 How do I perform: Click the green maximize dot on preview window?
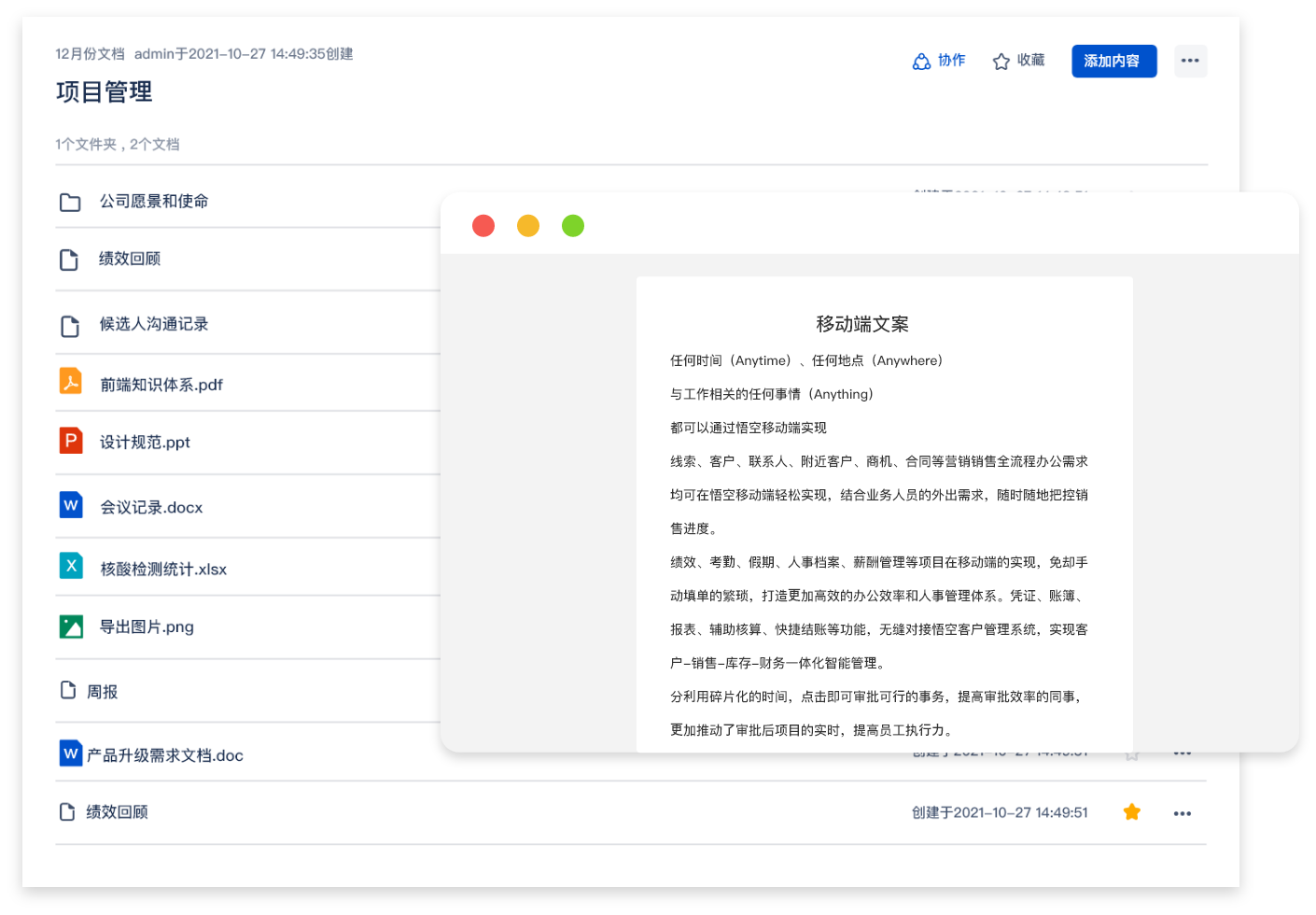tap(573, 226)
